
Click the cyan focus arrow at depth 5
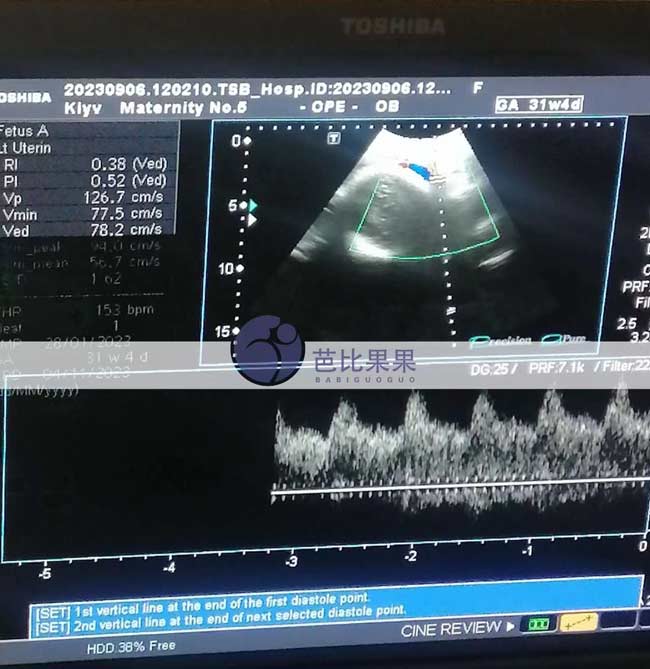pos(253,205)
